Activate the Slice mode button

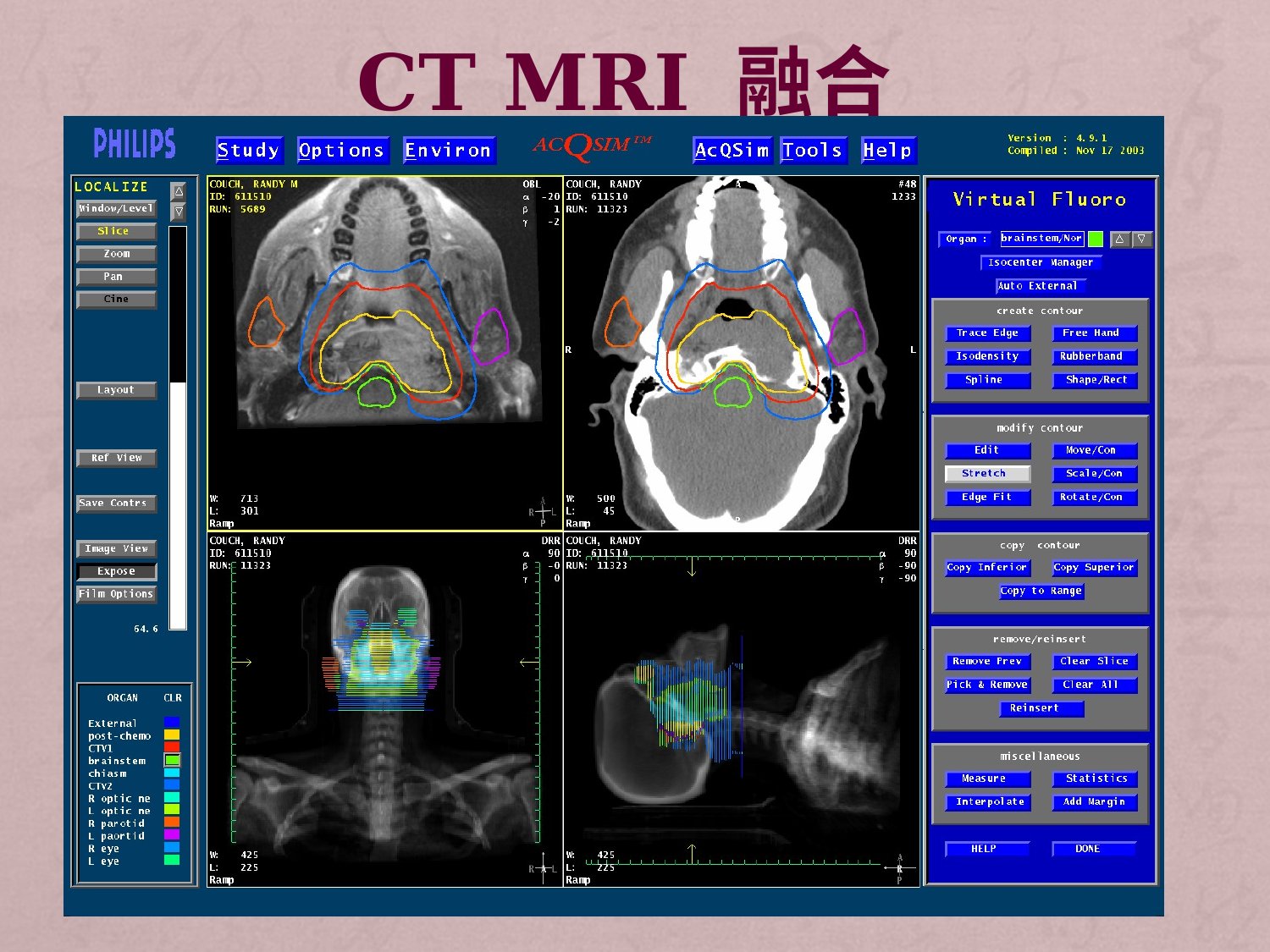click(x=116, y=231)
